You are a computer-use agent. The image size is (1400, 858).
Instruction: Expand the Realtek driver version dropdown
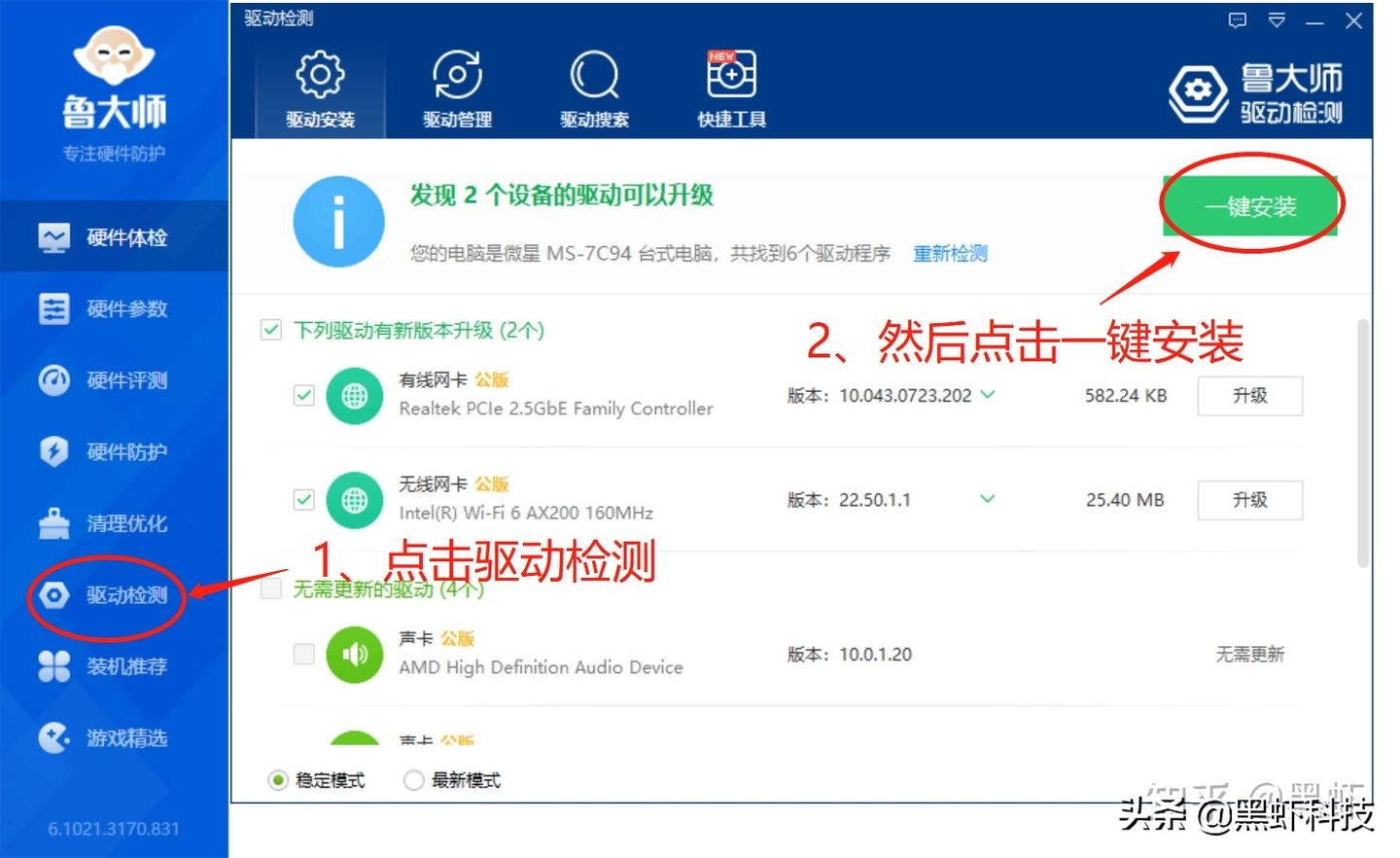[989, 395]
